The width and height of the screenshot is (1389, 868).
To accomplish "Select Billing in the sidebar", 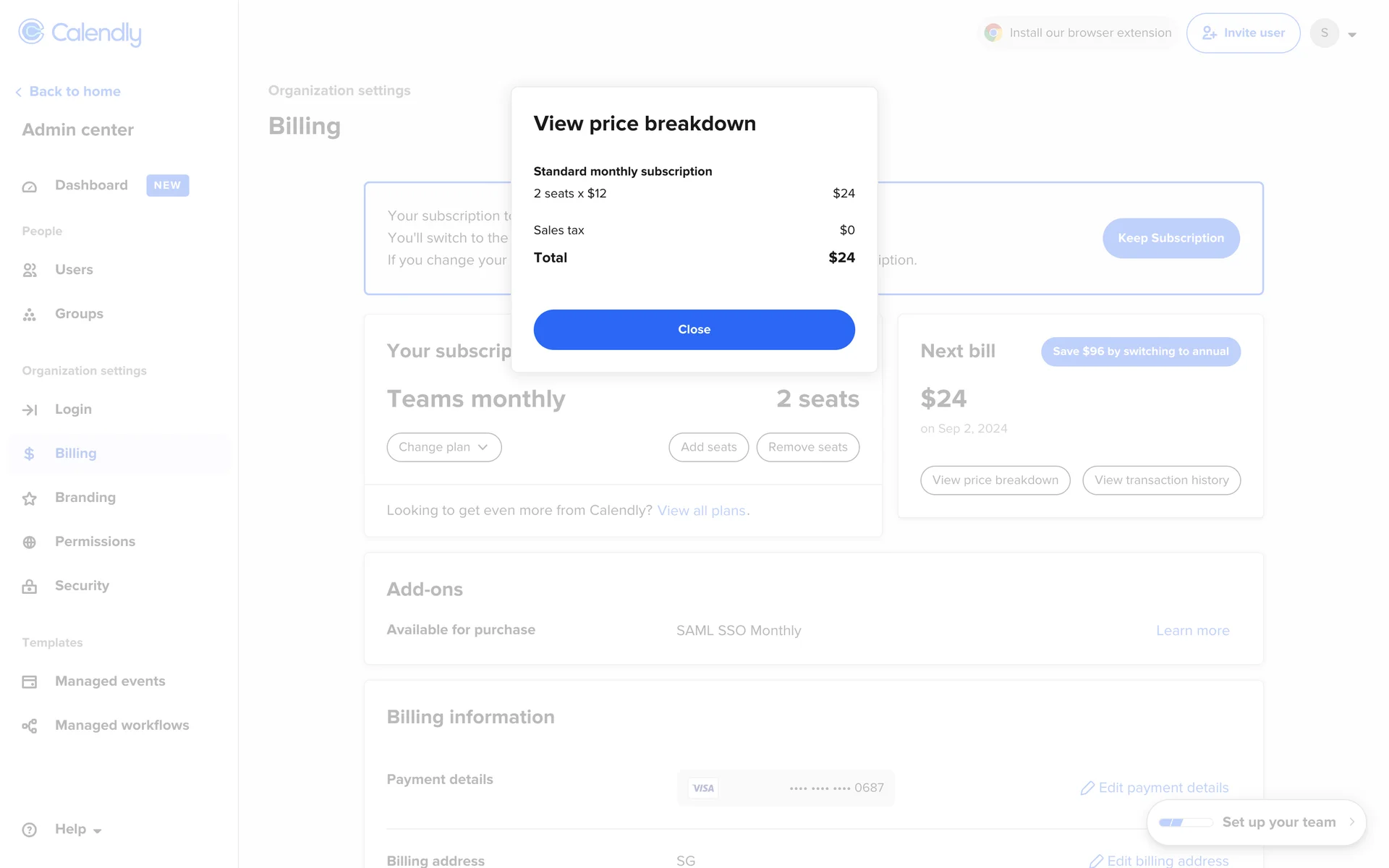I will point(75,454).
